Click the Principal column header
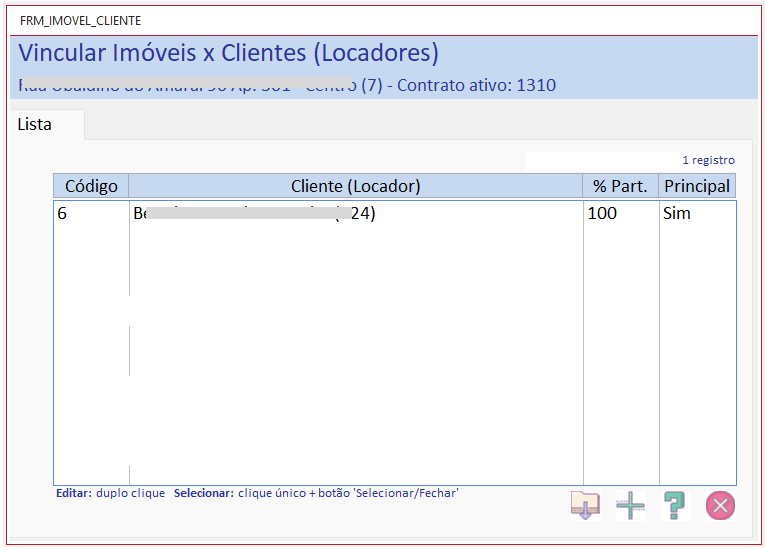Viewport: 765px width, 548px height. [x=697, y=186]
